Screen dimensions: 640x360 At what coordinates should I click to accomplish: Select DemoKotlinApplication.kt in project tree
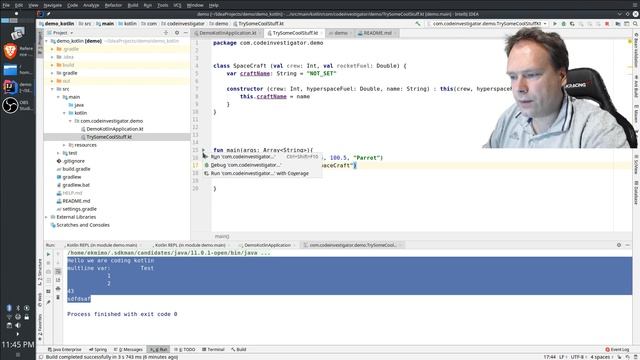coord(115,129)
